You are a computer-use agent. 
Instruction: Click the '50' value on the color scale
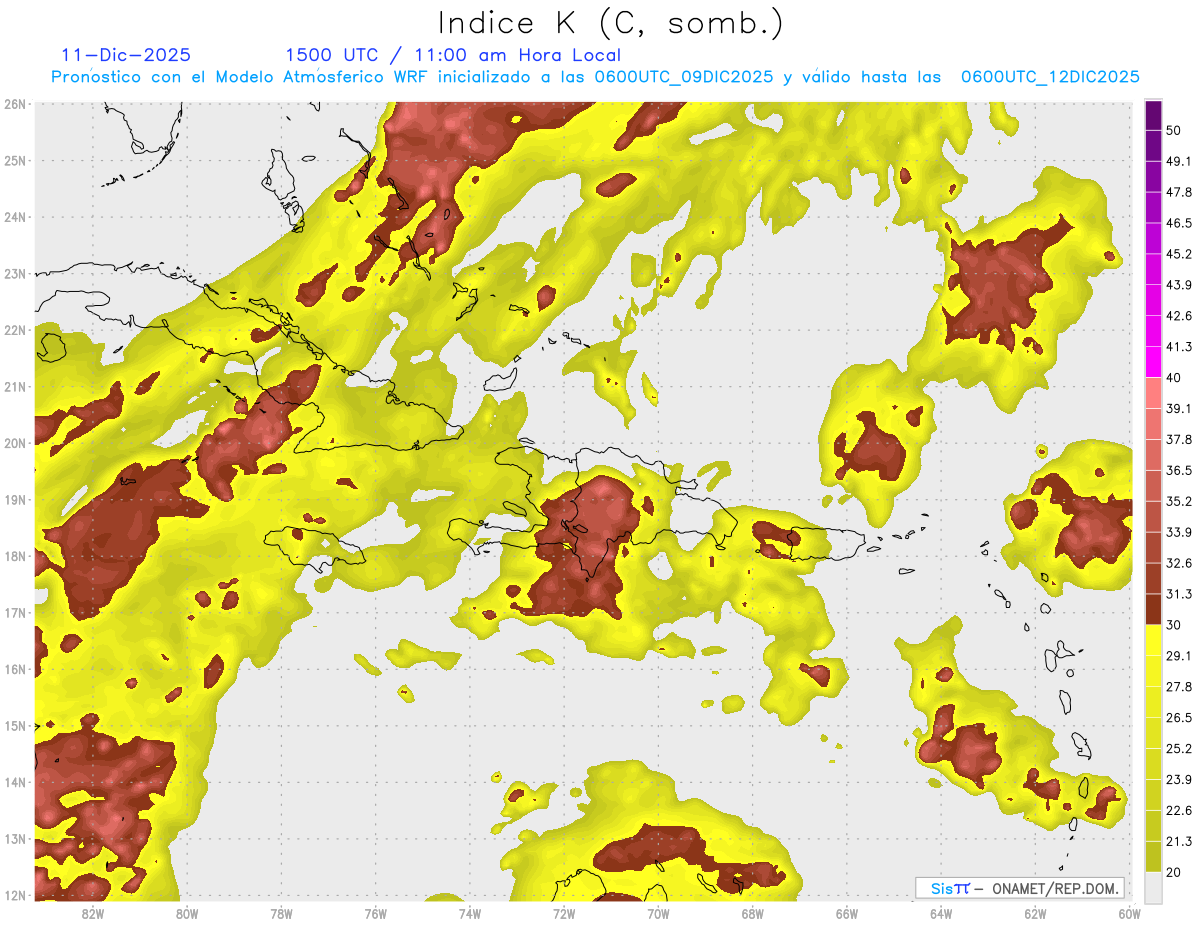tap(1175, 130)
